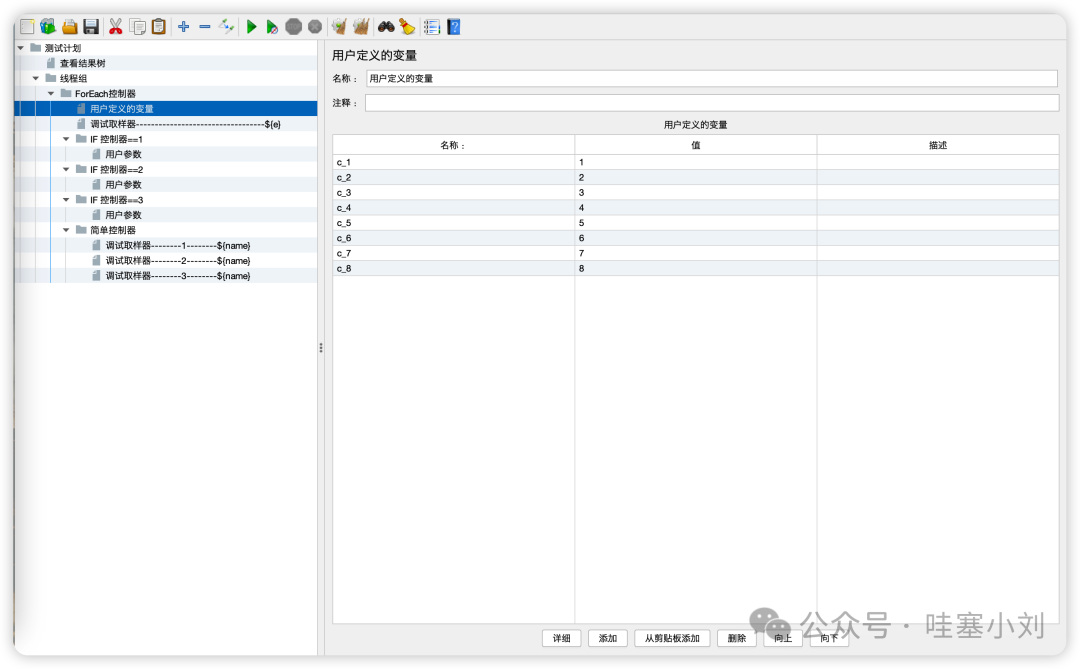Open Search with binoculars icon
1080x669 pixels.
click(386, 27)
